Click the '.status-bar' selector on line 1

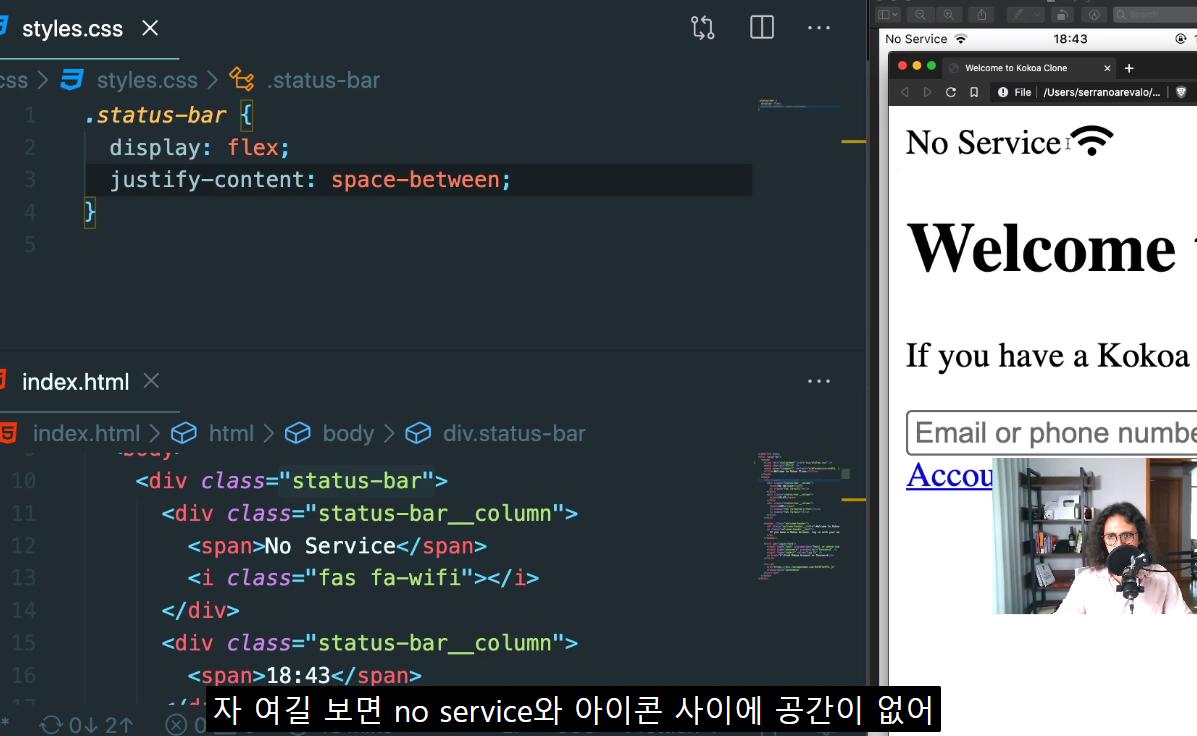[156, 115]
